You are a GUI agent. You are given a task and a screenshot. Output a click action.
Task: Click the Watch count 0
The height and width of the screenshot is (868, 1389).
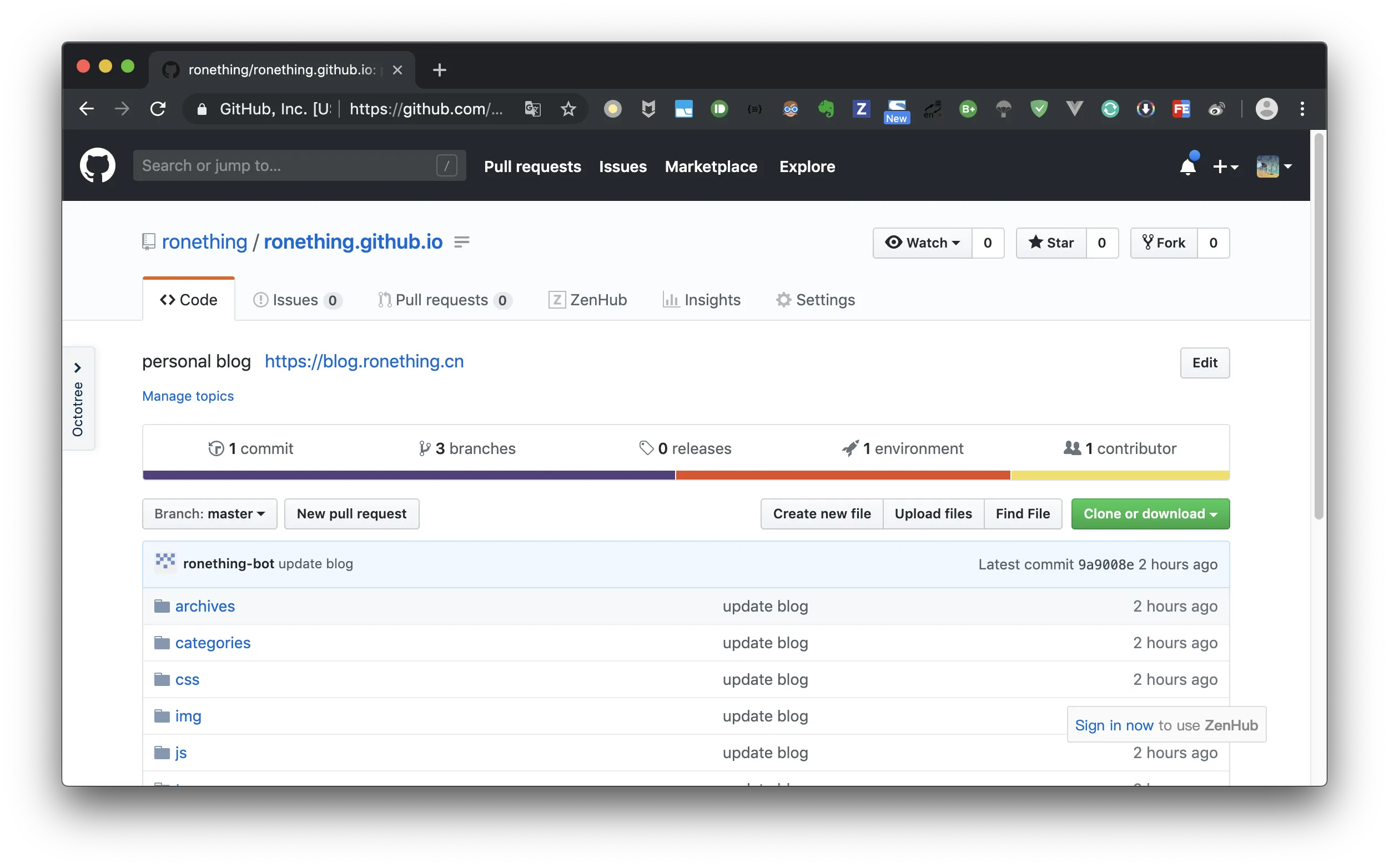988,243
